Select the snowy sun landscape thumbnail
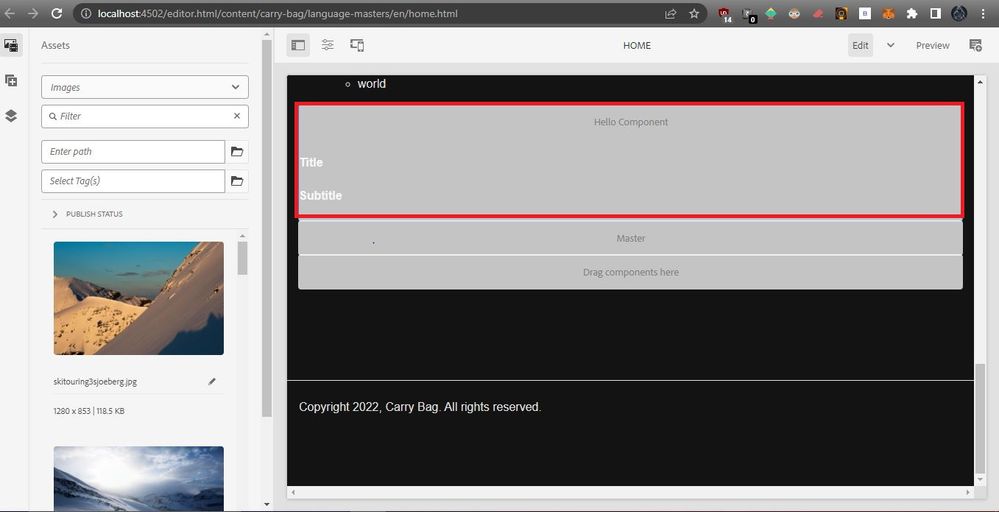 138,478
